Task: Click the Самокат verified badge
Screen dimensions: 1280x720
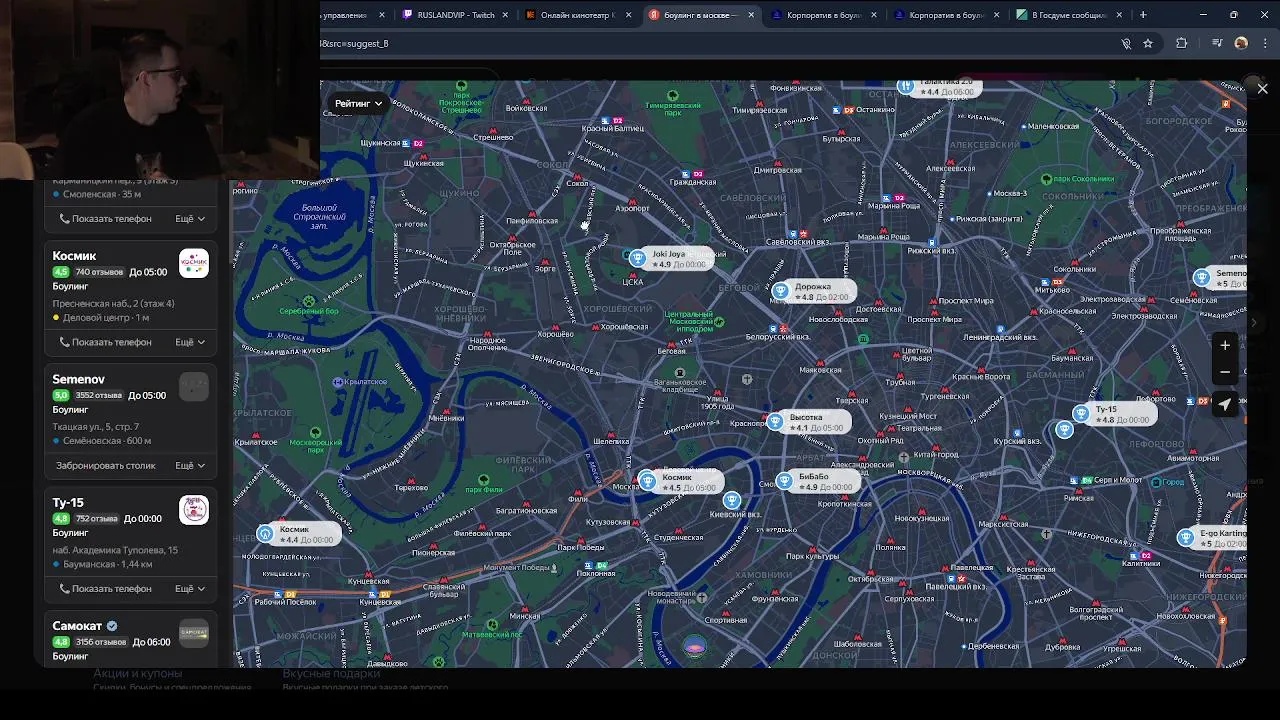Action: pos(112,626)
